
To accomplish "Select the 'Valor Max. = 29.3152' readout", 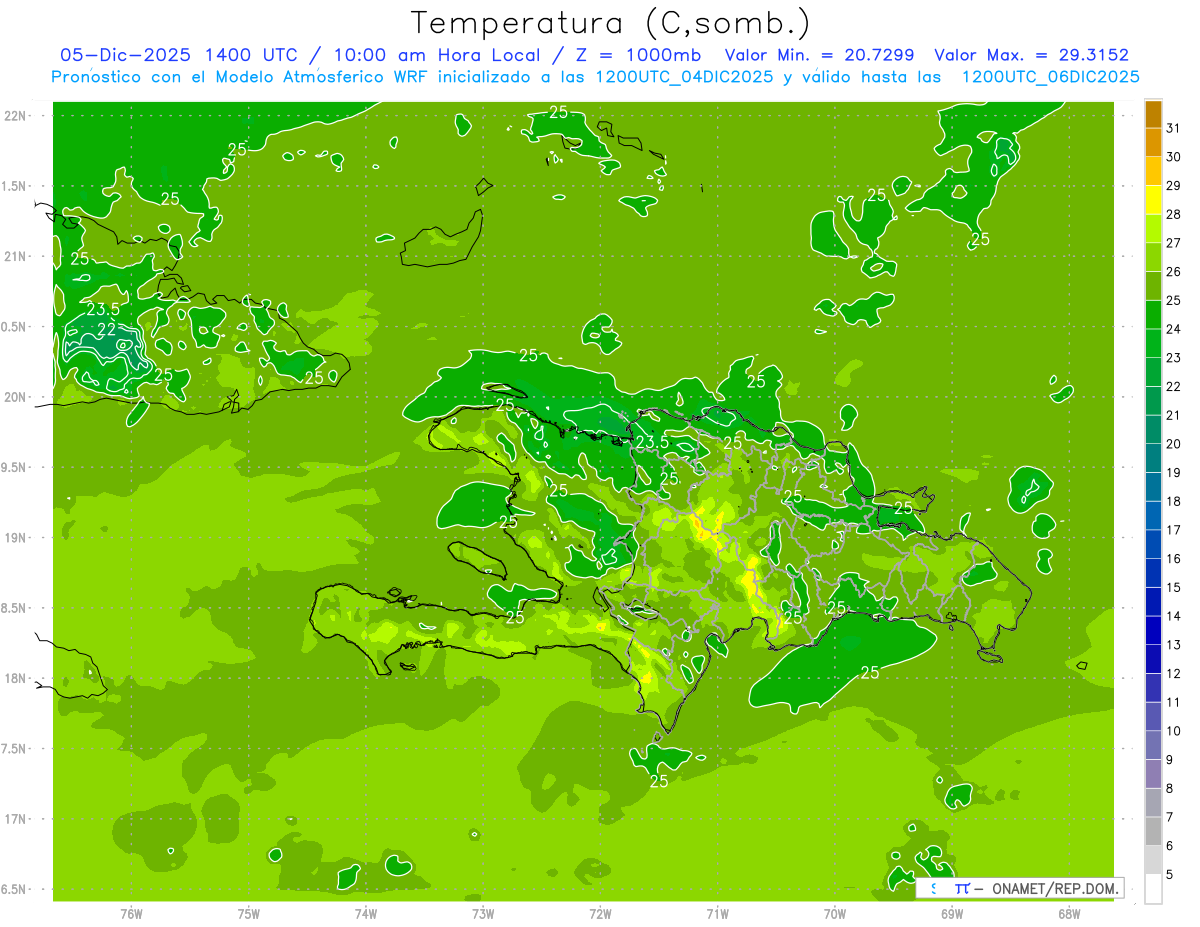I will [x=1033, y=55].
